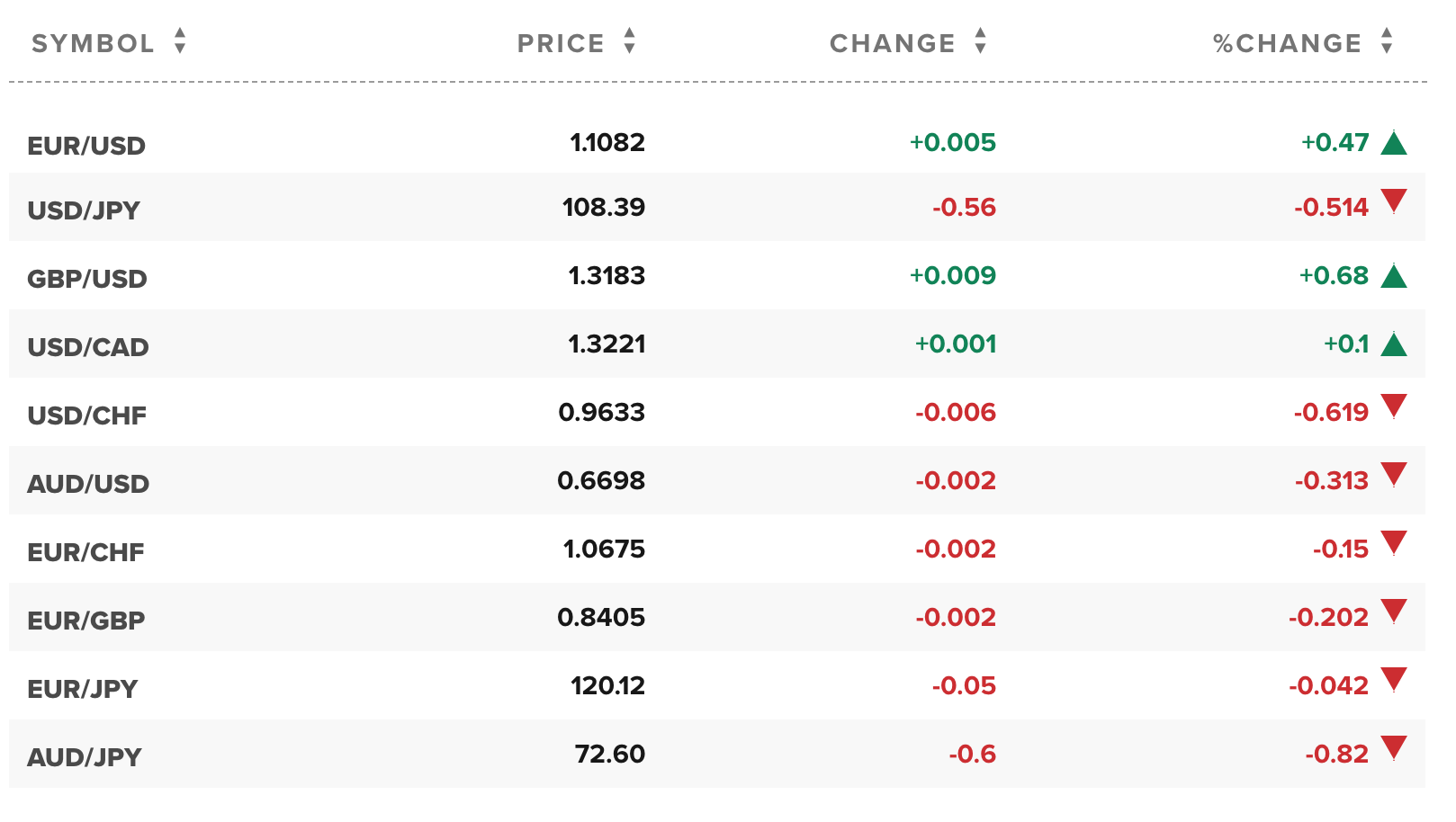Image resolution: width=1456 pixels, height=822 pixels.
Task: Open the GBP/USD symbol link
Action: (87, 279)
